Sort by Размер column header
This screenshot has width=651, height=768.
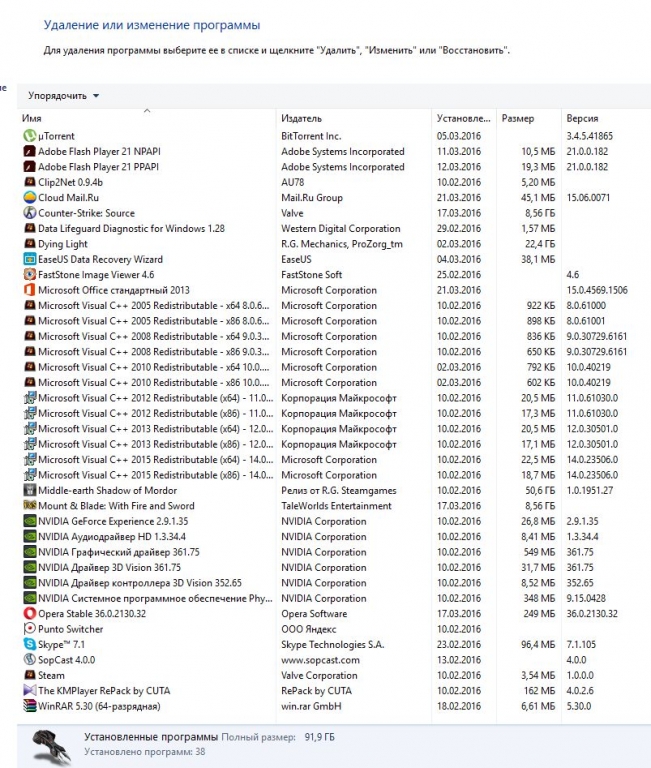pyautogui.click(x=518, y=119)
